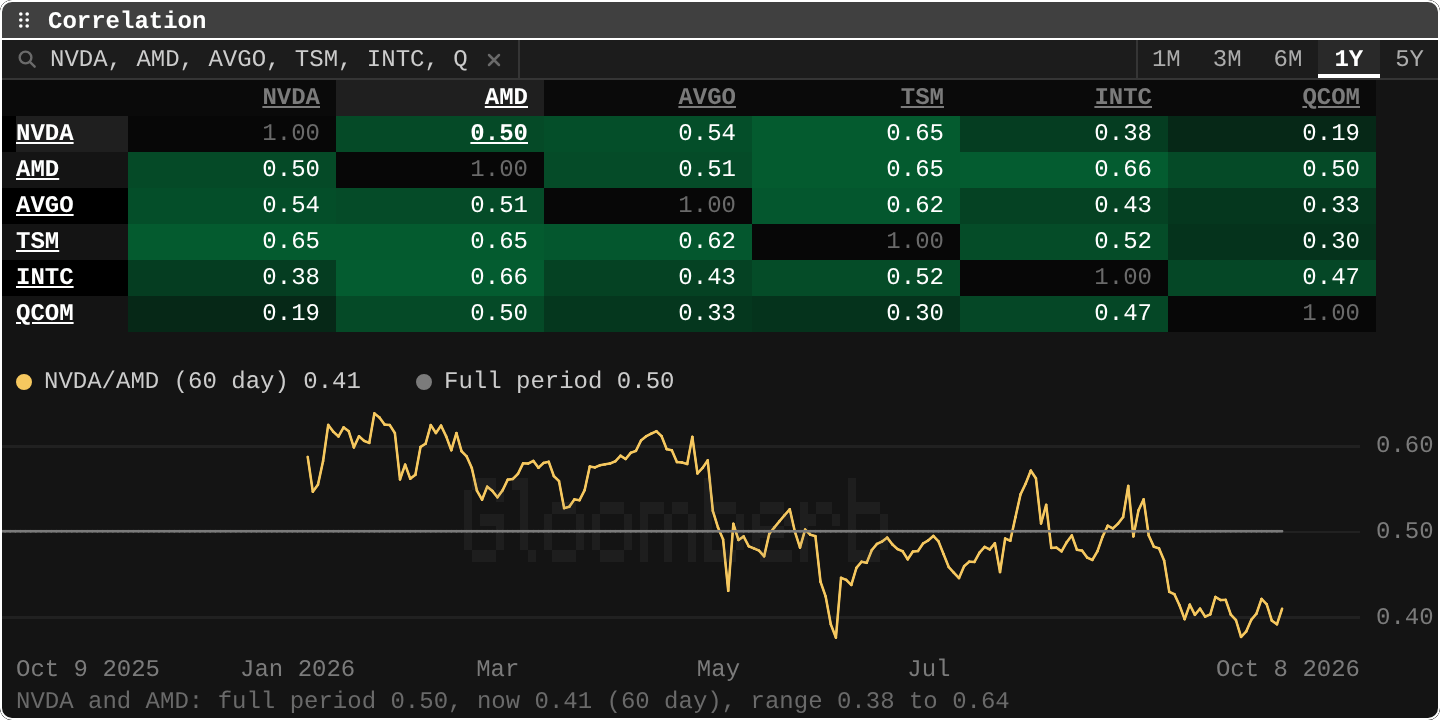Click the Oct 8 2026 date label
This screenshot has height=720, width=1440.
pyautogui.click(x=1288, y=669)
